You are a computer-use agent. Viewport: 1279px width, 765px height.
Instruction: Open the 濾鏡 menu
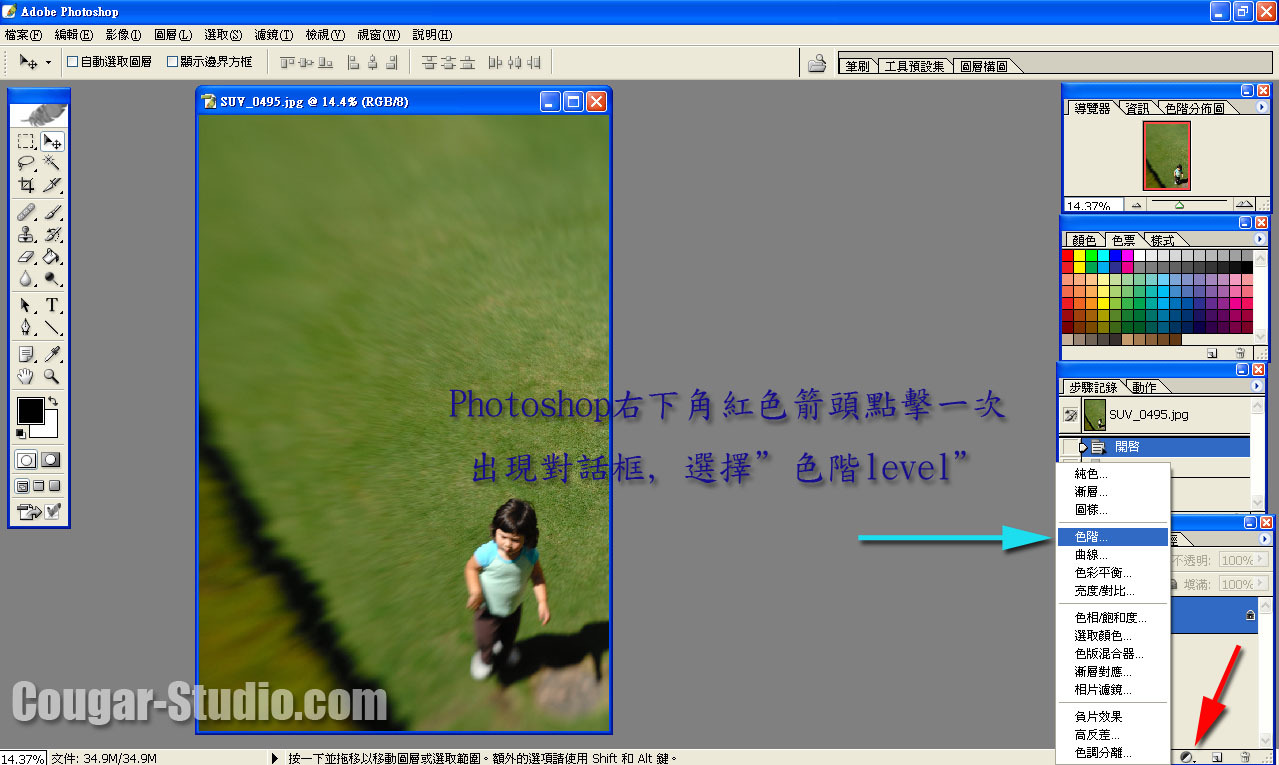pos(273,35)
